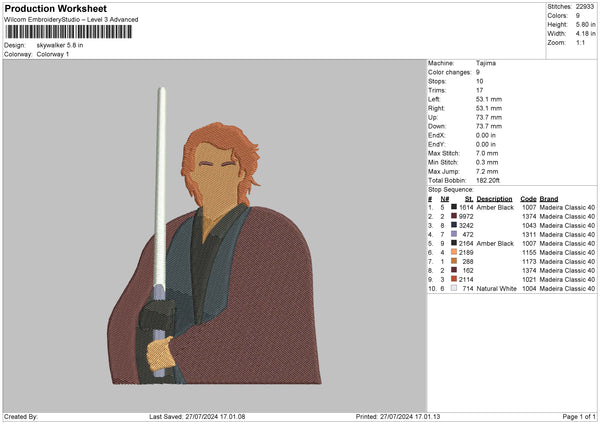This screenshot has height=424, width=600.
Task: Pick the orange swatch with 288 stitches
Action: (455, 261)
